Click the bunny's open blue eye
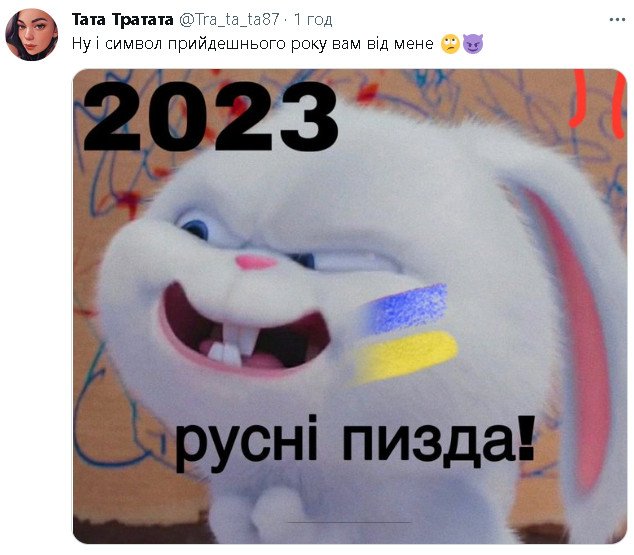 pos(196,228)
